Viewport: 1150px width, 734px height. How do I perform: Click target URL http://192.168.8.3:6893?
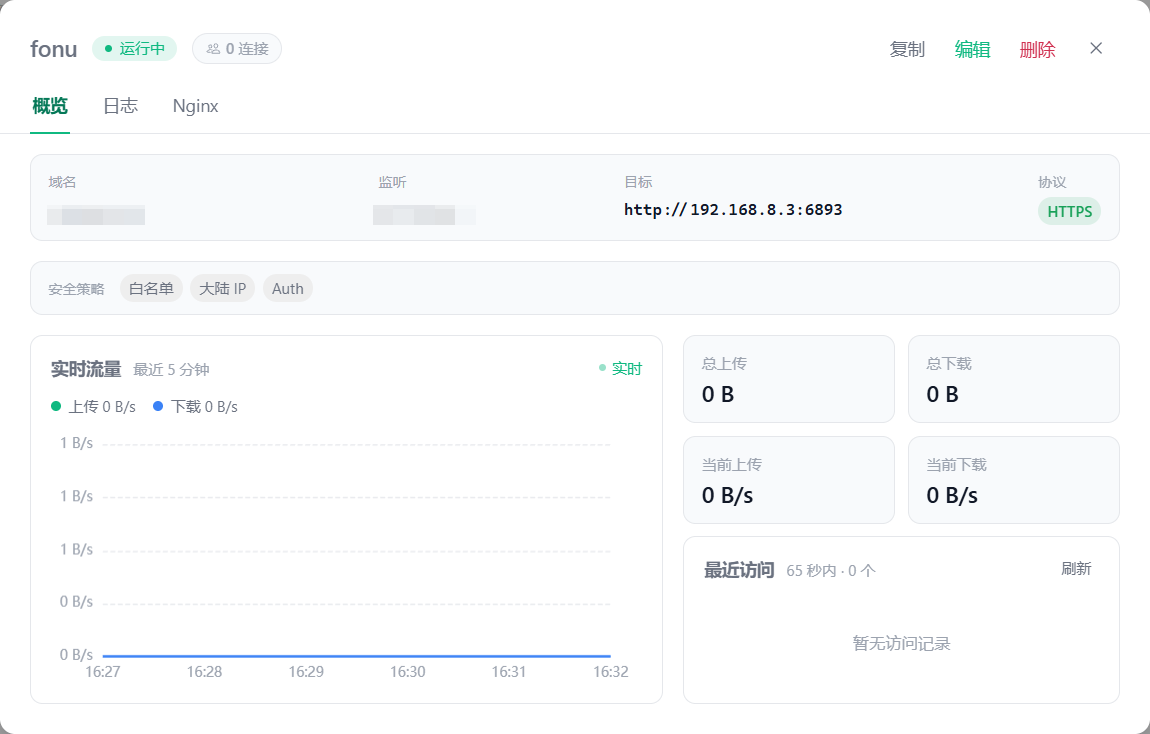[x=733, y=210]
